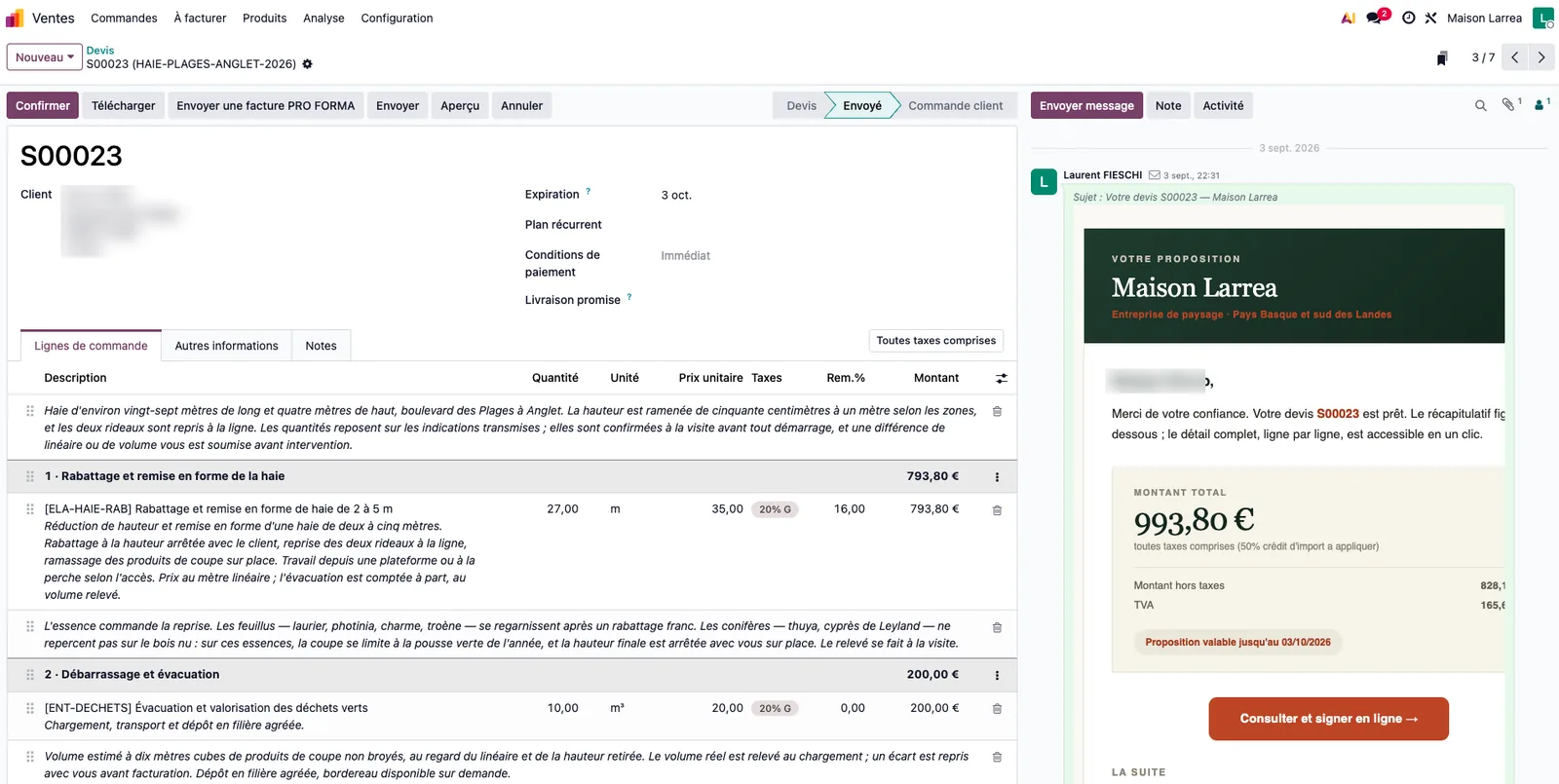The width and height of the screenshot is (1559, 784).
Task: Open the Ventes app home icon
Action: pos(15,18)
